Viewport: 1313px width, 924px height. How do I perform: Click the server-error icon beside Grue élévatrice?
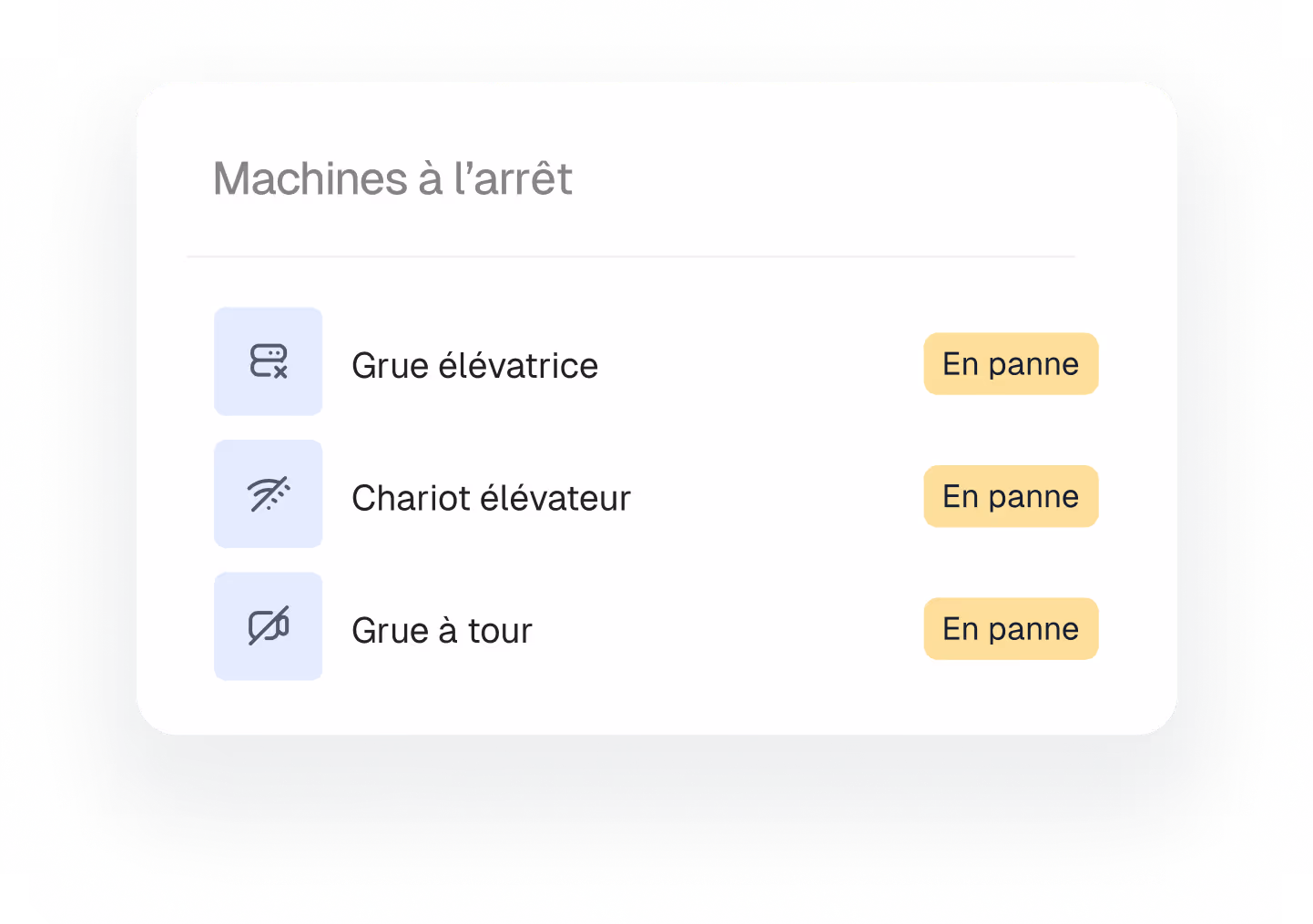tap(268, 361)
